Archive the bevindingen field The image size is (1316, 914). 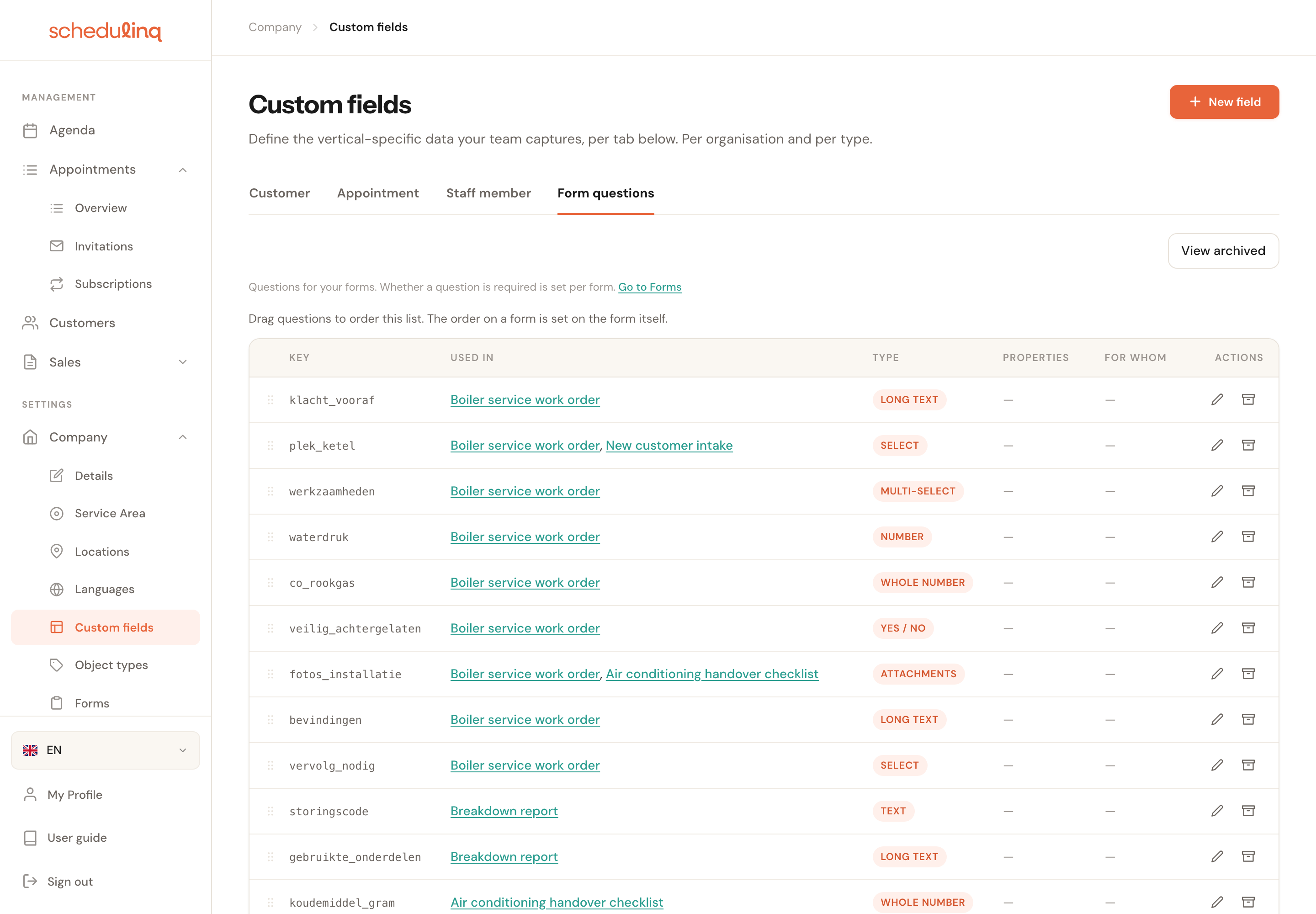(x=1248, y=719)
